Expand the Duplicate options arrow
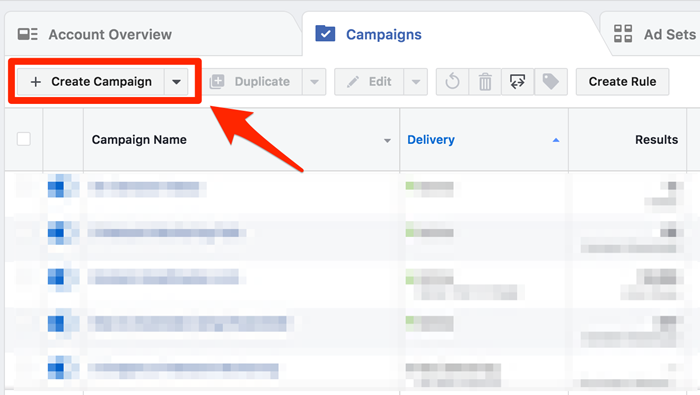The image size is (700, 395). 314,82
